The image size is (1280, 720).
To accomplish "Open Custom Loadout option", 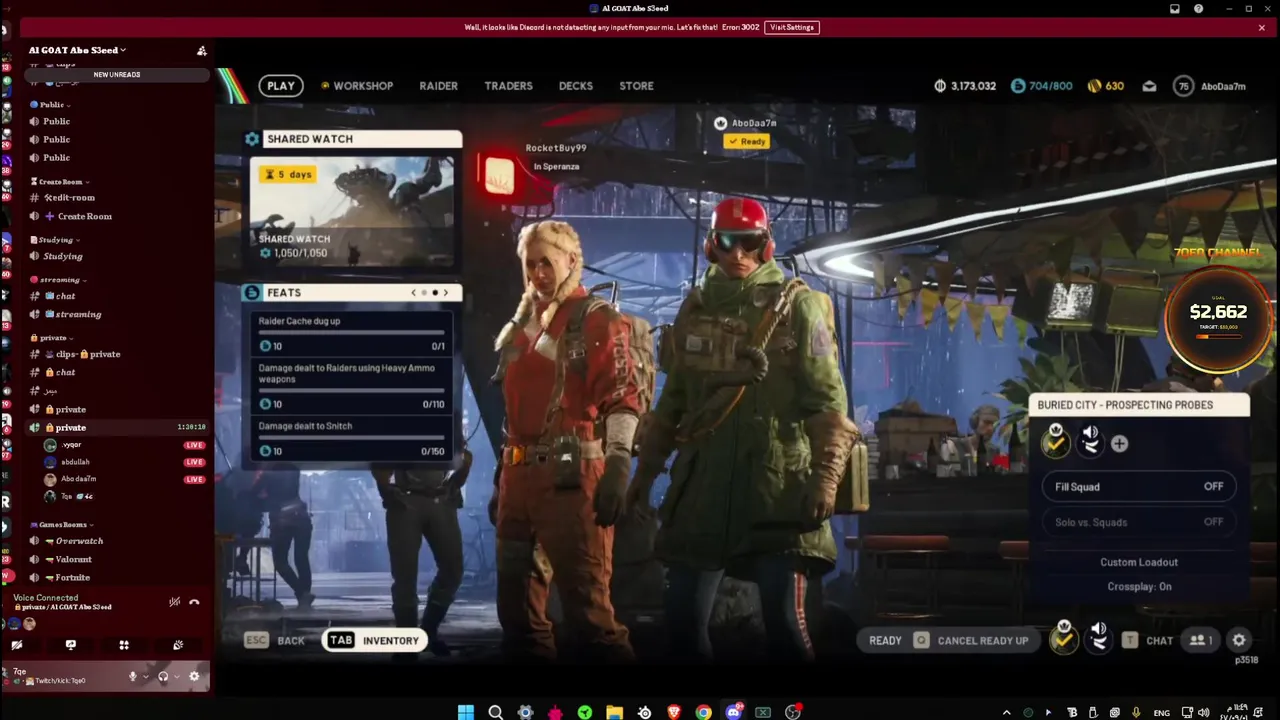I will pos(1139,562).
